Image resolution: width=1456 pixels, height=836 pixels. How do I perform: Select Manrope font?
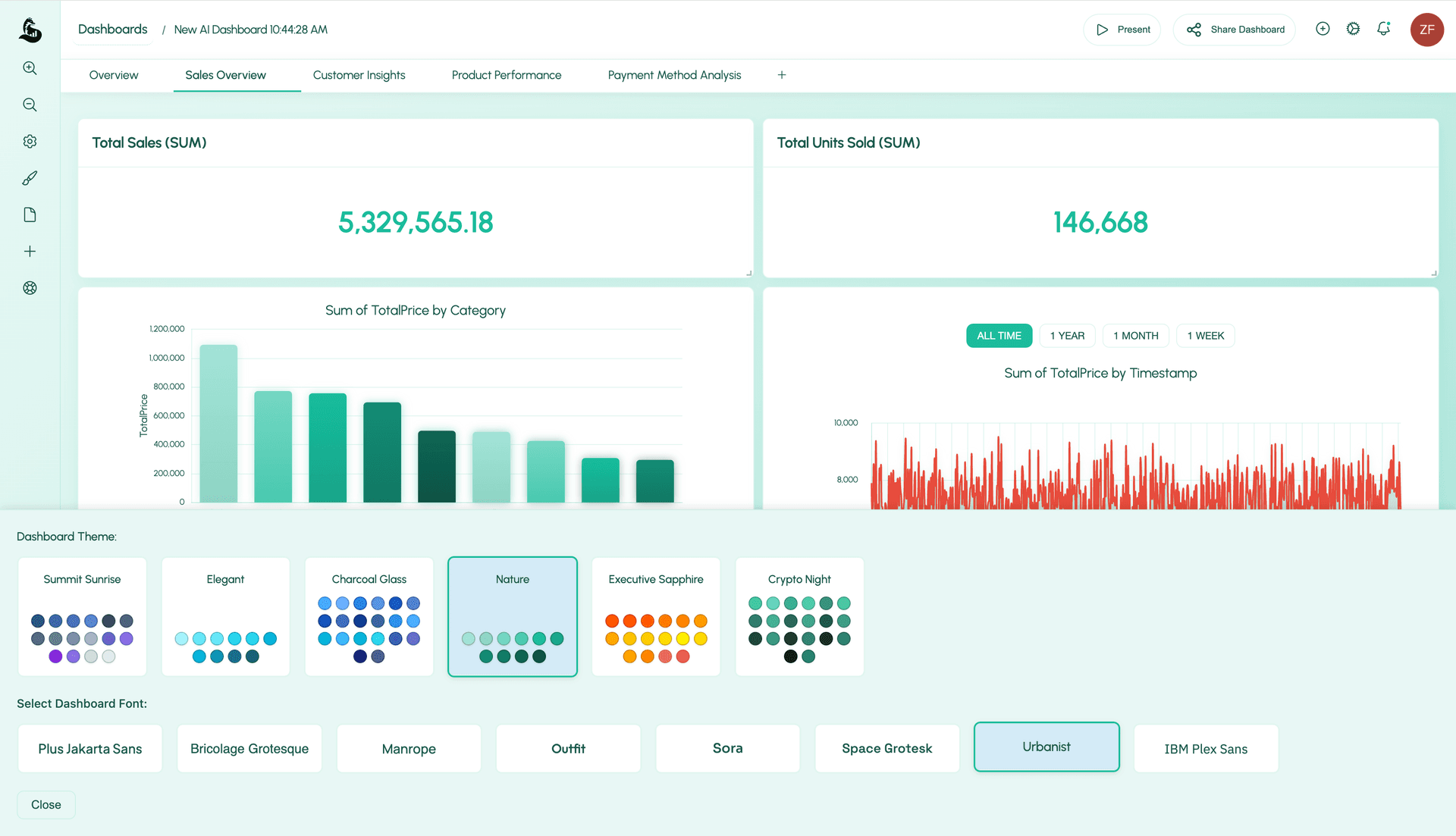[409, 749]
